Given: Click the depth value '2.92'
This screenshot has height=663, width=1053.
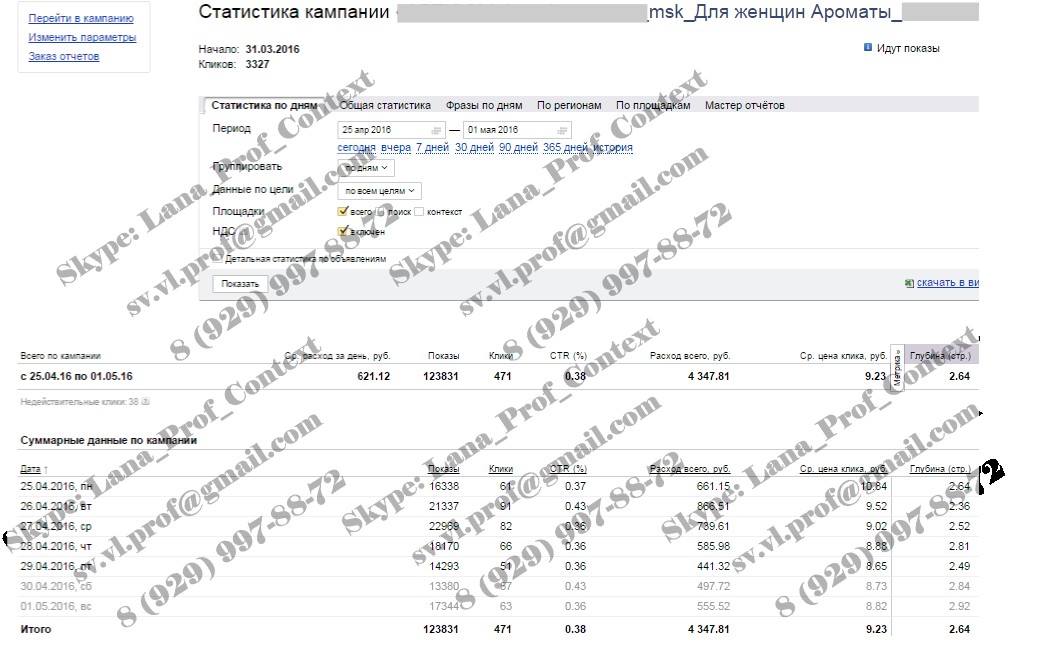Looking at the screenshot, I should pos(959,607).
